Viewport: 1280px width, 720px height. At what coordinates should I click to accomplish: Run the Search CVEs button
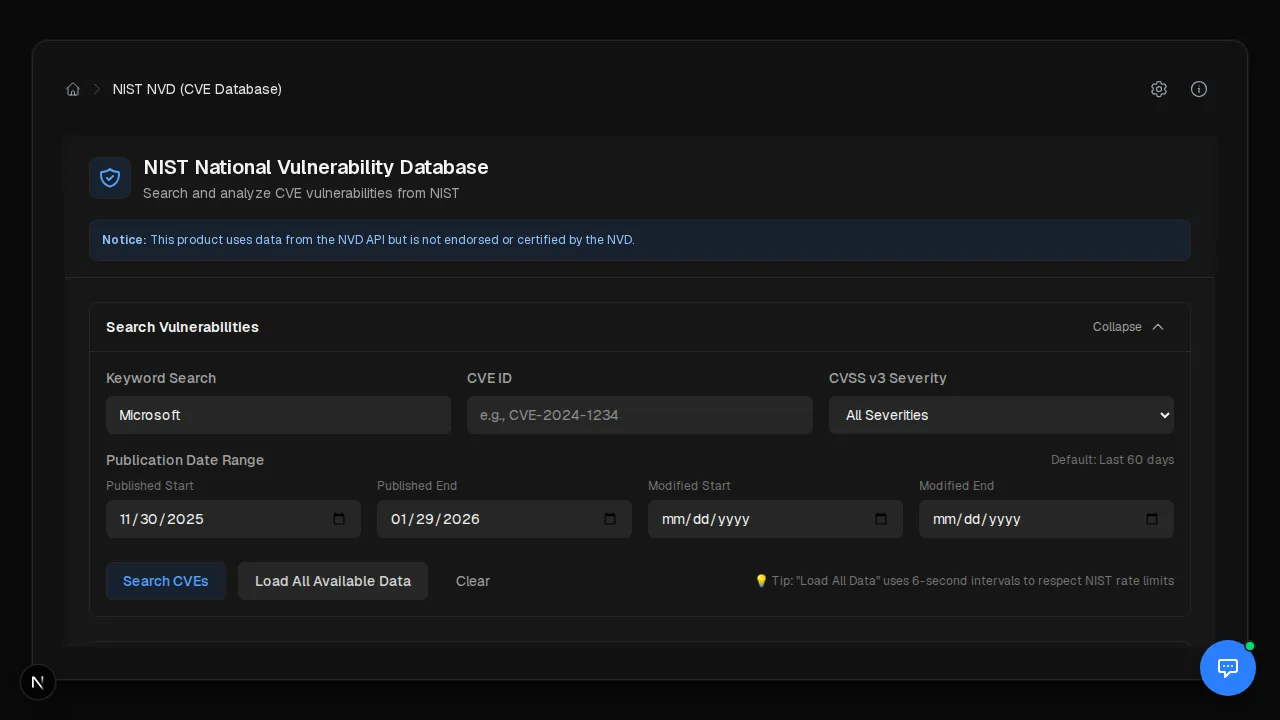coord(166,581)
